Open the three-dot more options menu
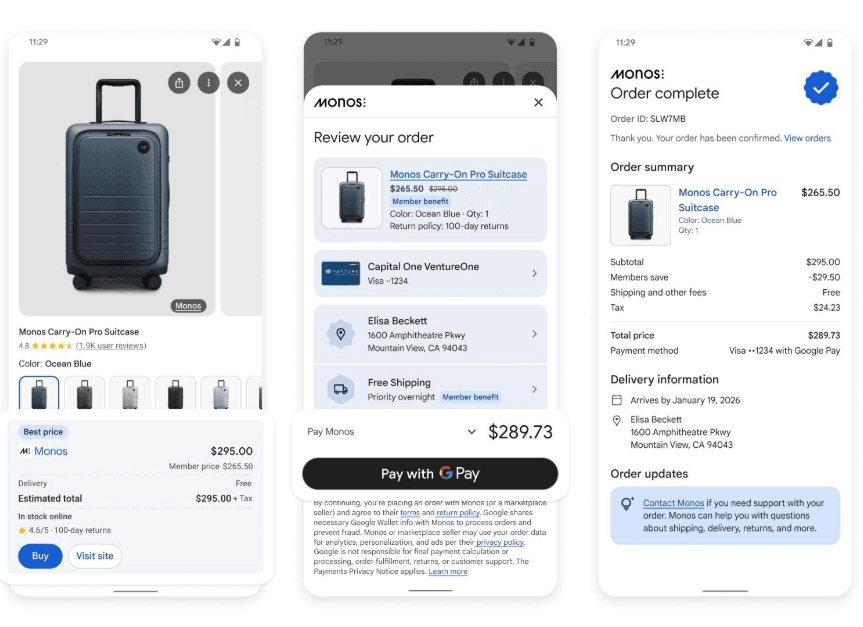The height and width of the screenshot is (627, 863). pos(209,83)
